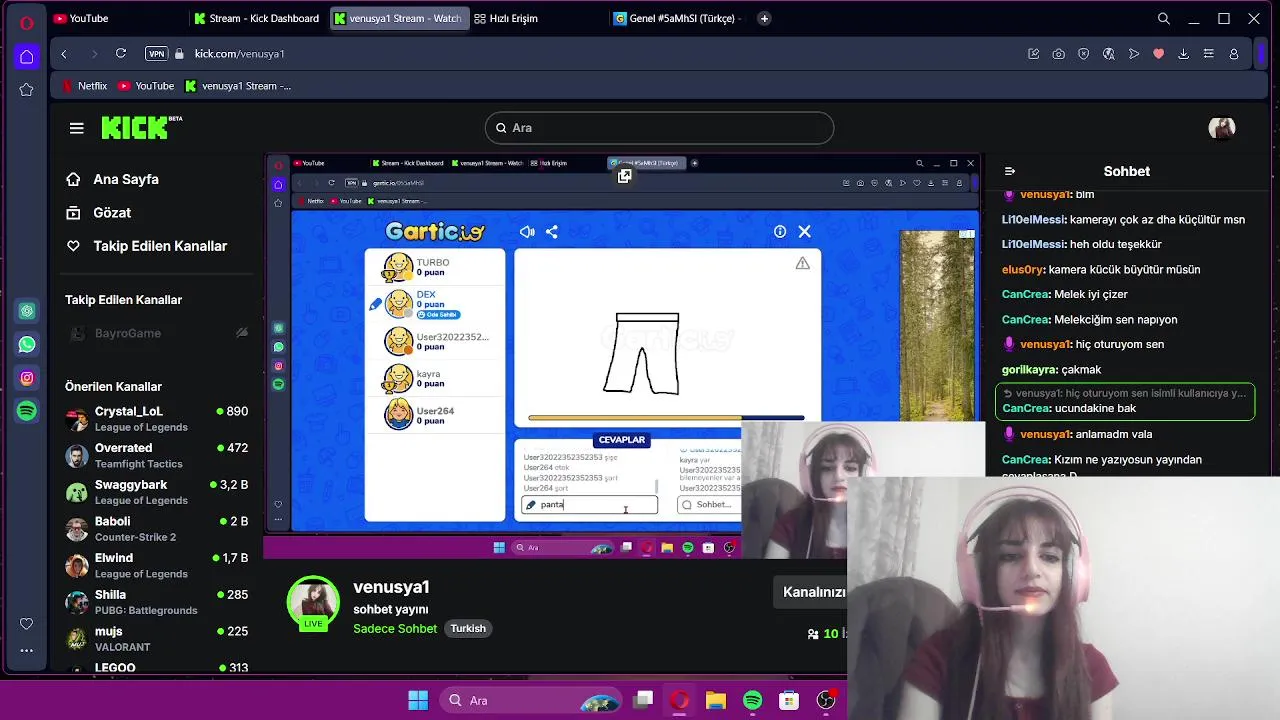This screenshot has width=1280, height=720.
Task: Open Spotify from the Windows taskbar
Action: click(x=752, y=700)
